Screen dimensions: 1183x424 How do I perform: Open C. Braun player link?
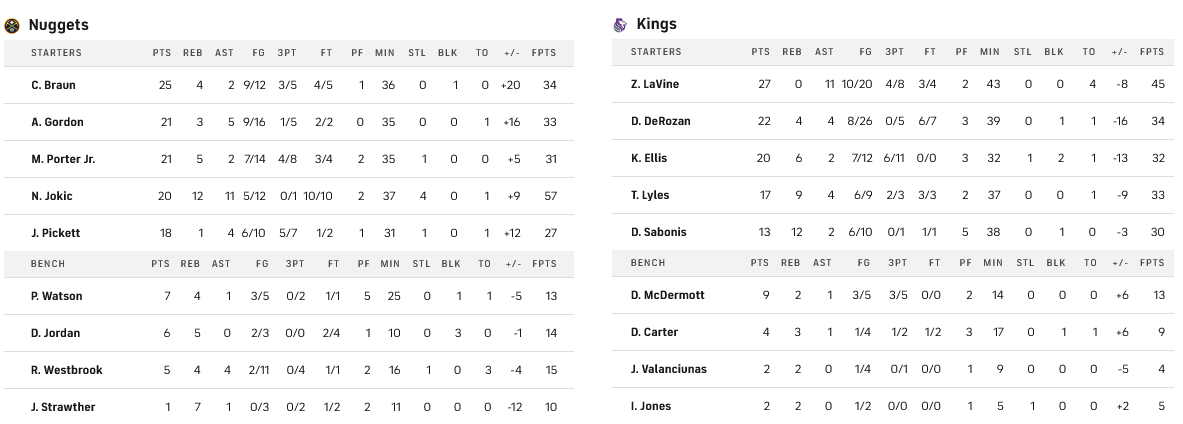click(53, 85)
